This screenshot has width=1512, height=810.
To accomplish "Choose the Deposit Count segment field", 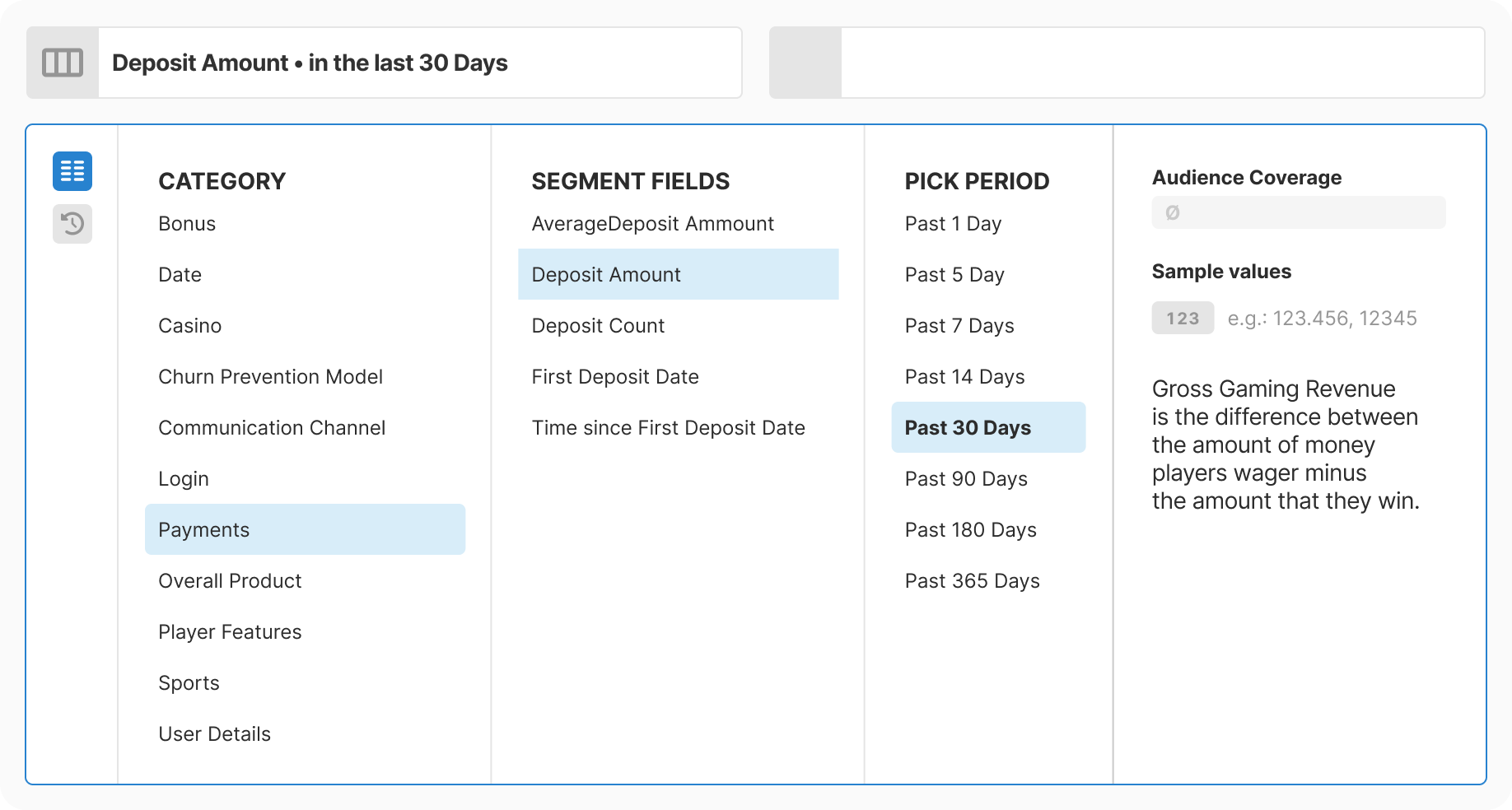I will point(598,325).
